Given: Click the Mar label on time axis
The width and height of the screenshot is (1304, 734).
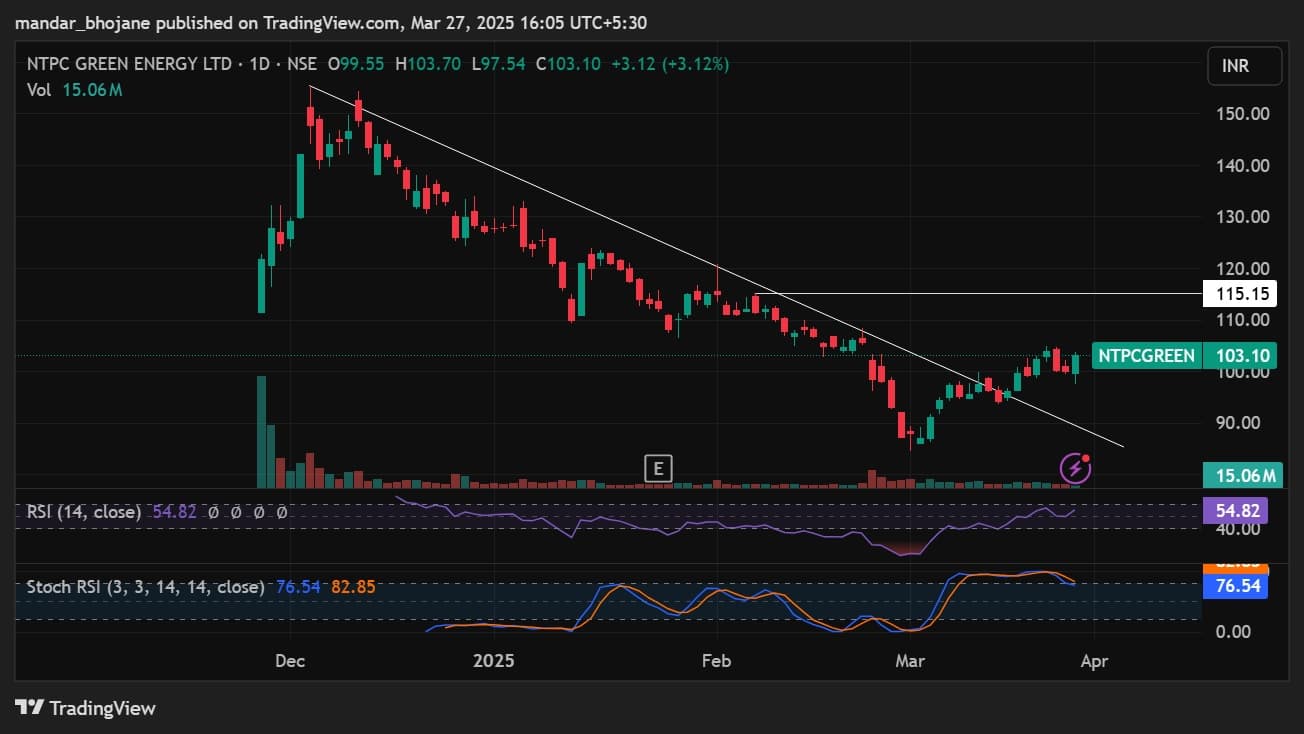Looking at the screenshot, I should coord(908,661).
